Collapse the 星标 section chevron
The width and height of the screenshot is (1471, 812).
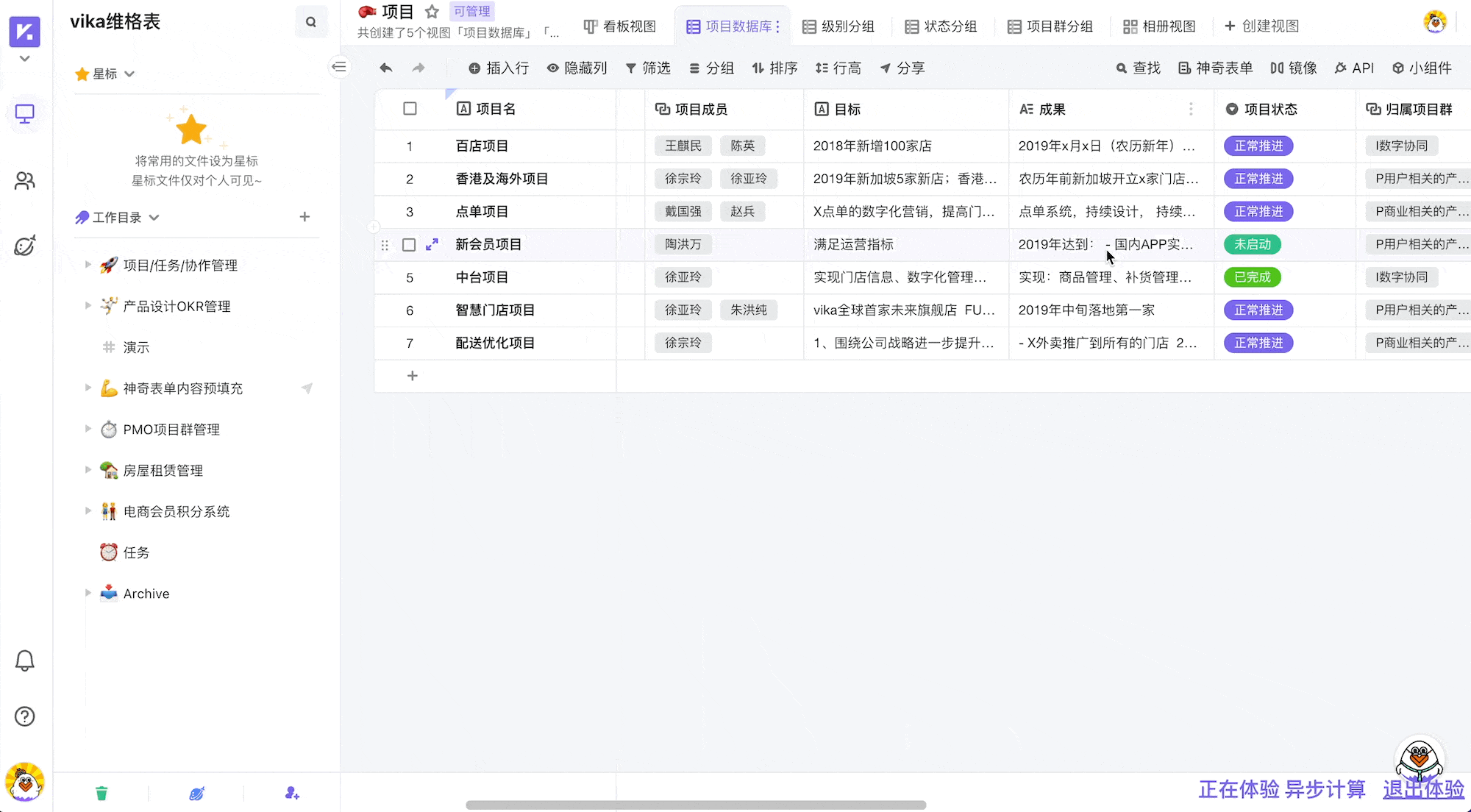[x=129, y=74]
